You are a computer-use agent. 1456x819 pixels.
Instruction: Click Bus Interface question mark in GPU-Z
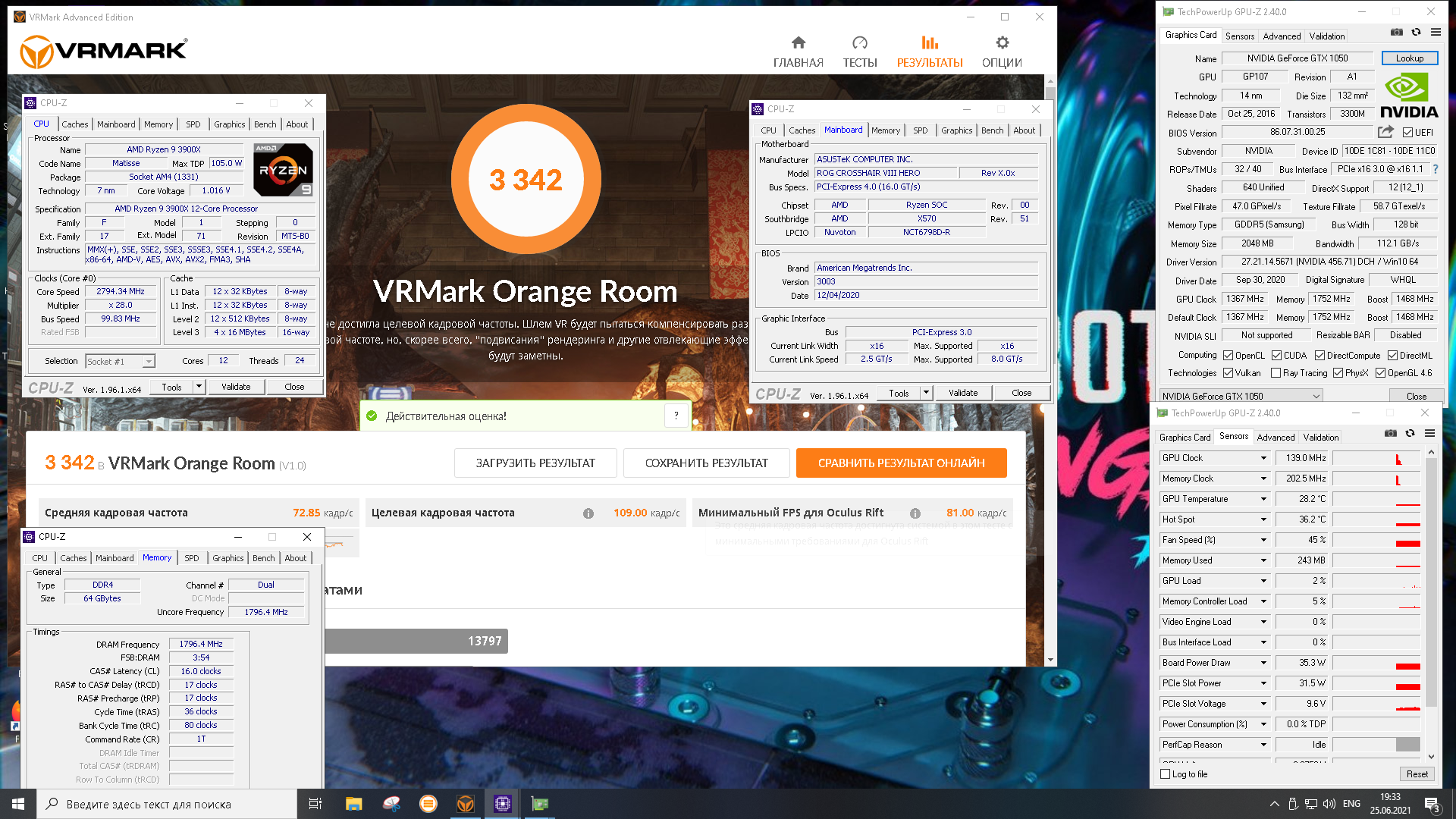point(1435,169)
